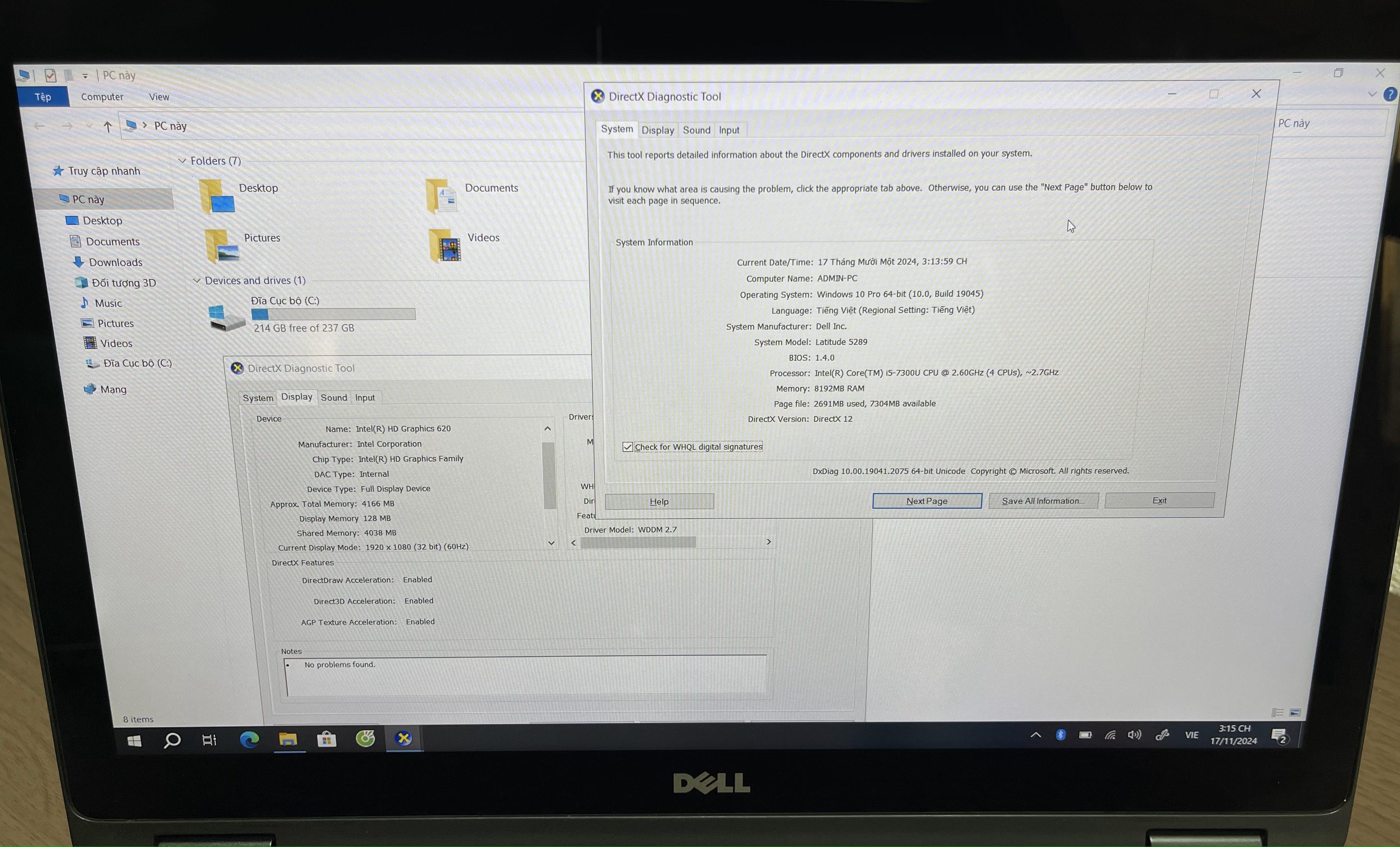
Task: Switch to Sound tab in front DxDiag
Action: pyautogui.click(x=697, y=130)
